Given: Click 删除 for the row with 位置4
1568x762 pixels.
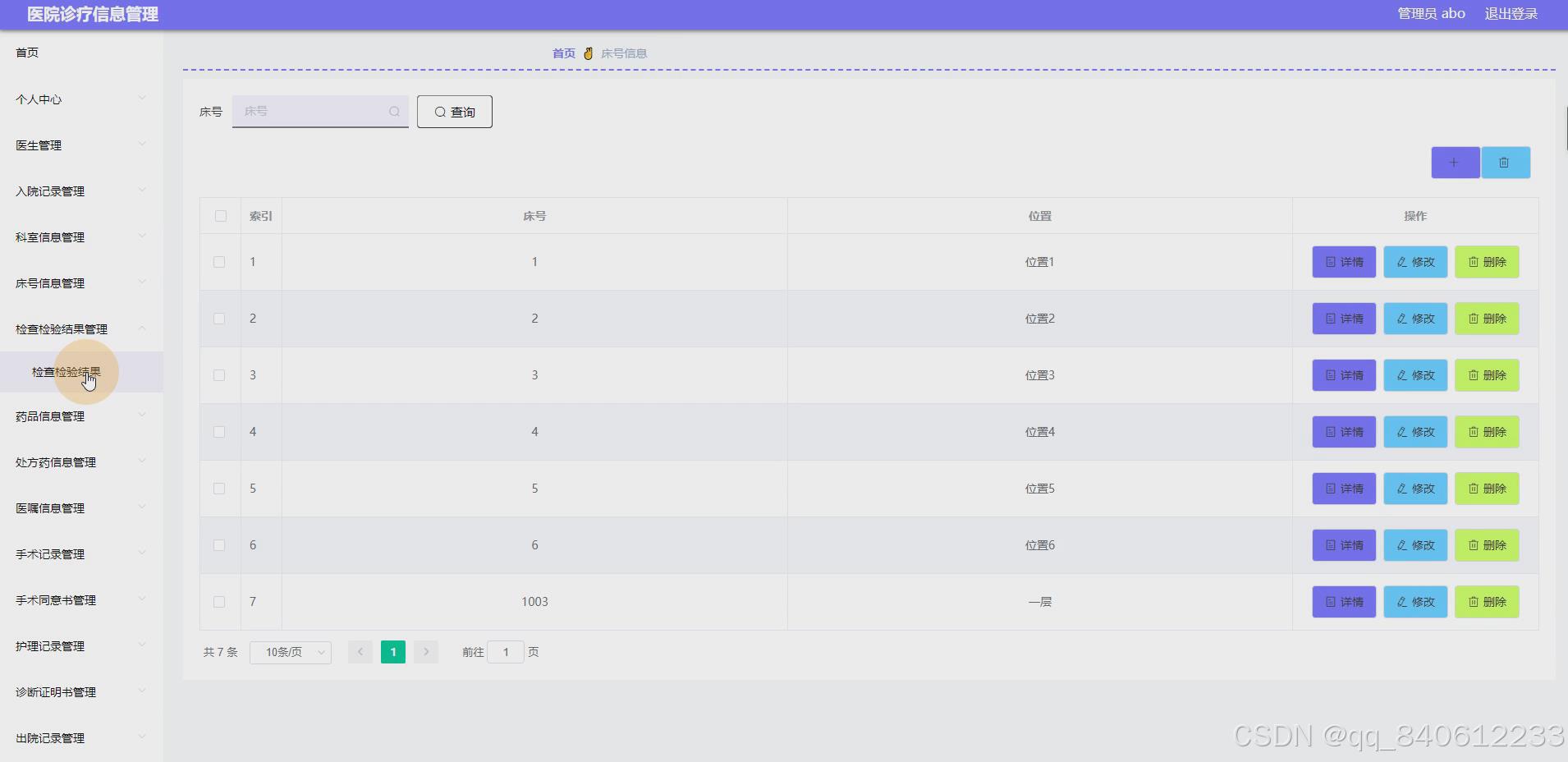Looking at the screenshot, I should (1487, 432).
